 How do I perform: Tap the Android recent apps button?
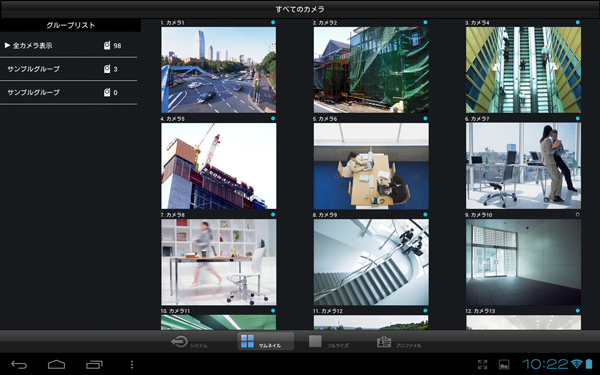94,365
